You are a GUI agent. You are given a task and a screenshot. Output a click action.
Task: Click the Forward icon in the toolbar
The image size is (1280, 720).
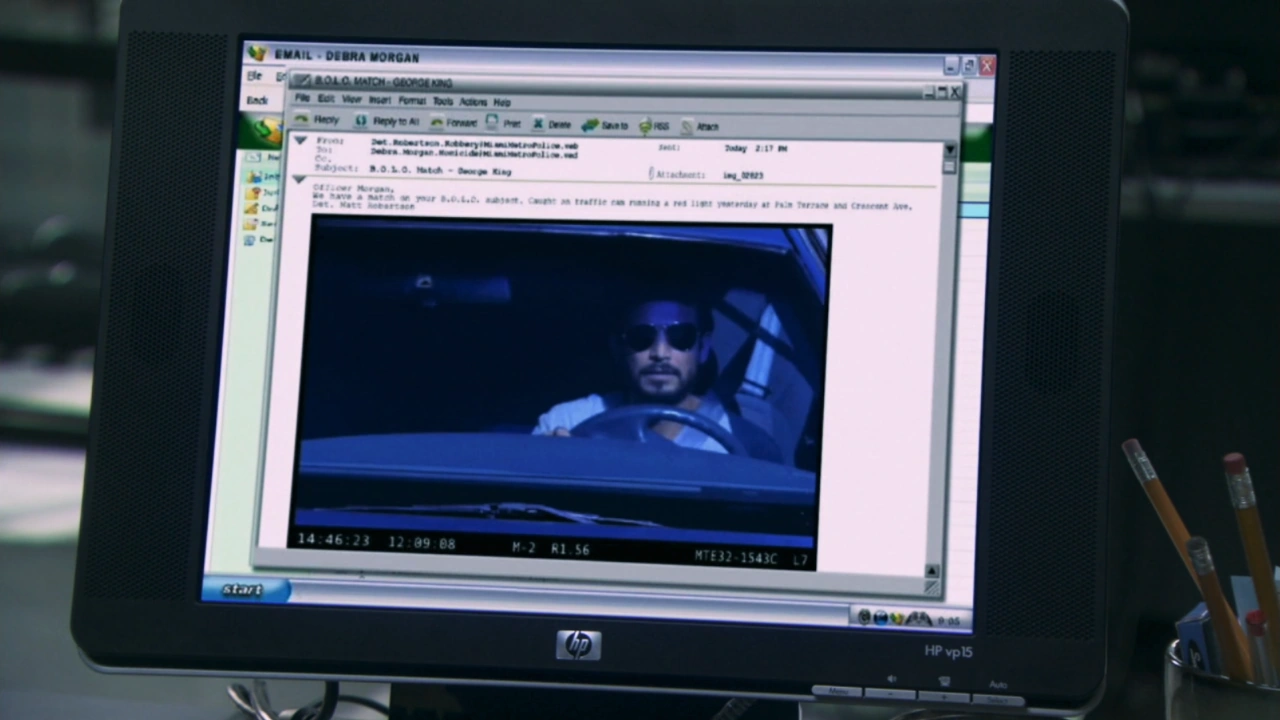(x=437, y=122)
